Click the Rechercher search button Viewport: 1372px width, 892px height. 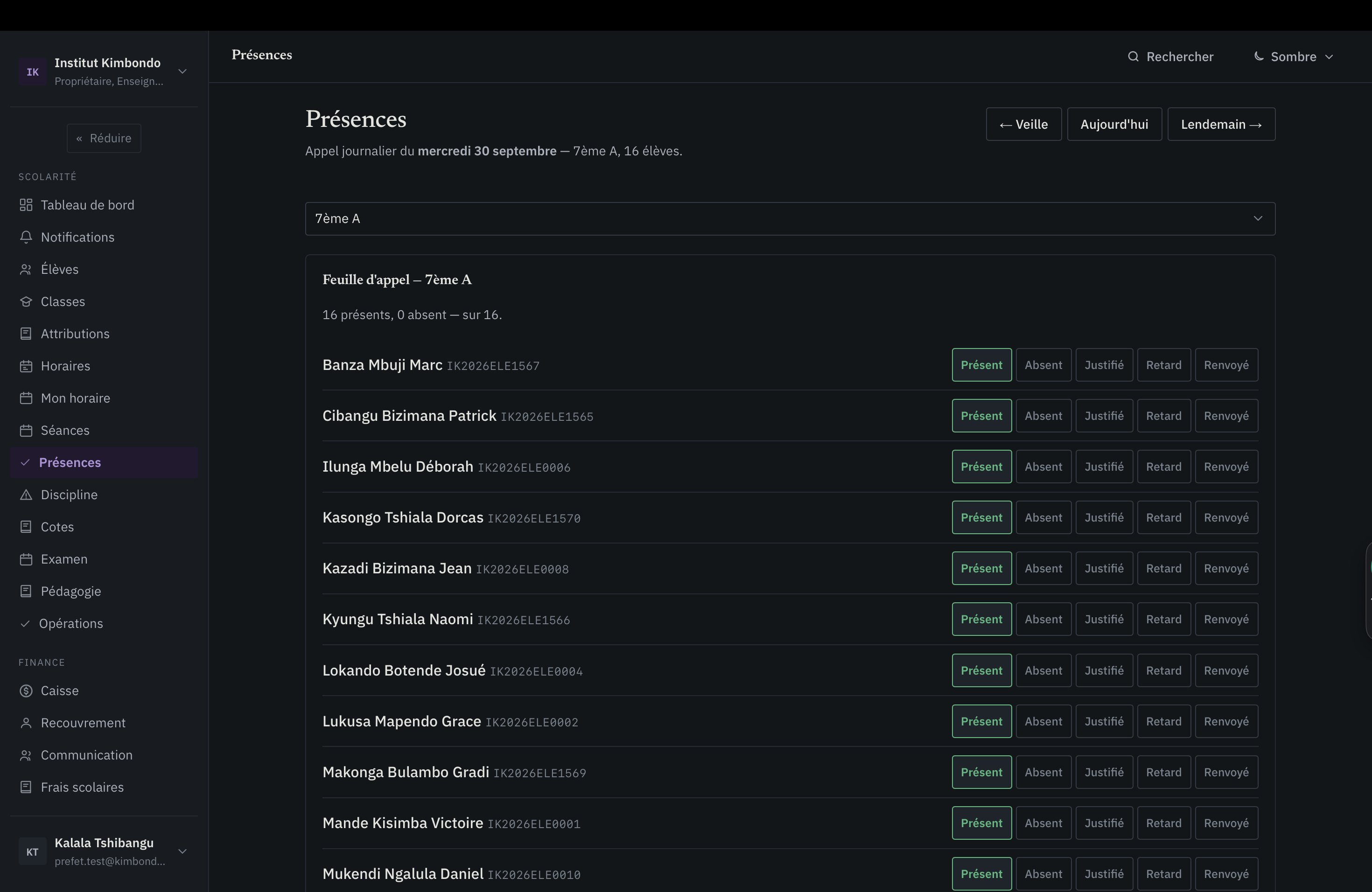(x=1170, y=56)
